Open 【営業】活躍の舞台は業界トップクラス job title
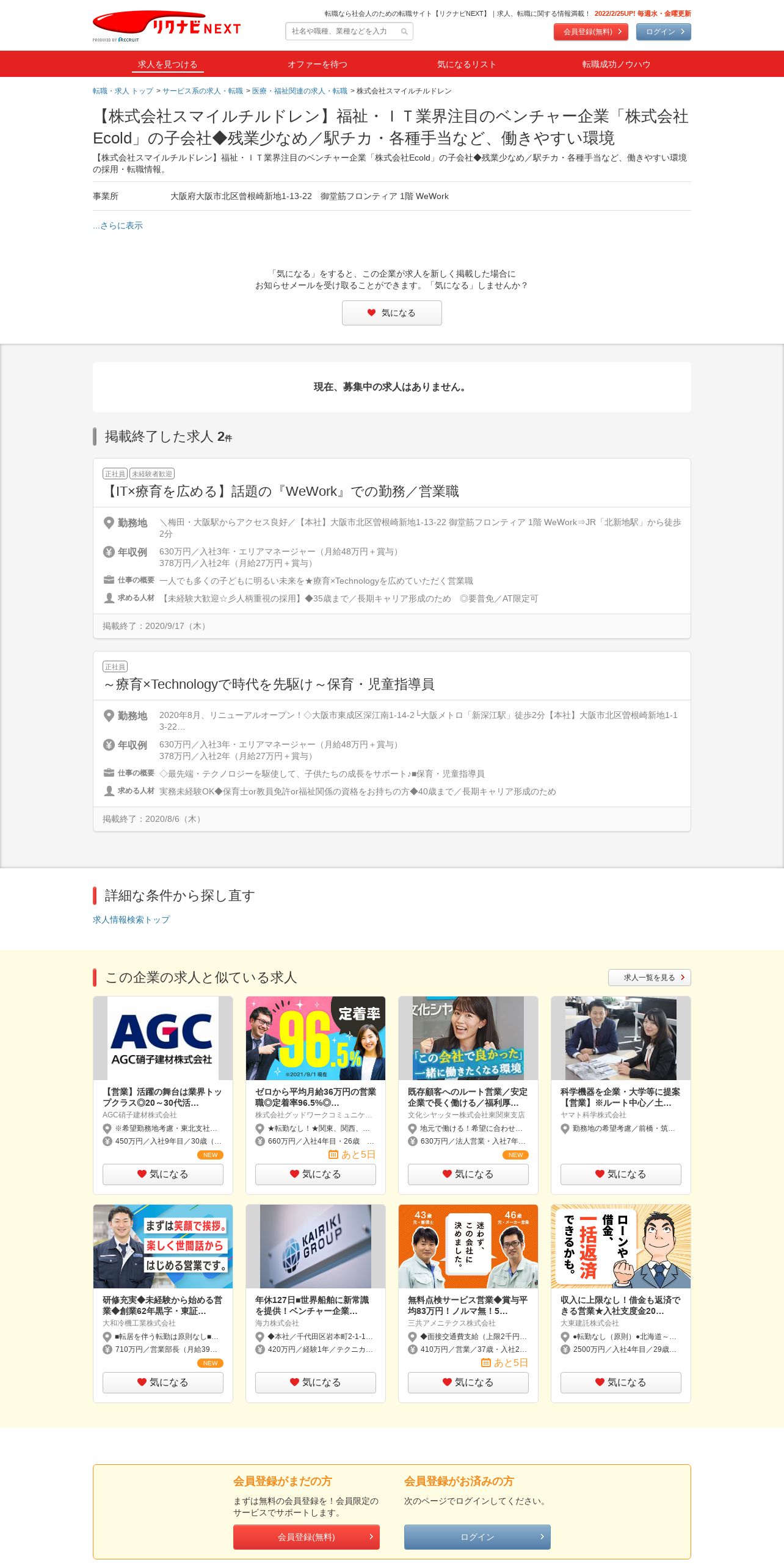This screenshot has height=1568, width=784. (x=162, y=1097)
